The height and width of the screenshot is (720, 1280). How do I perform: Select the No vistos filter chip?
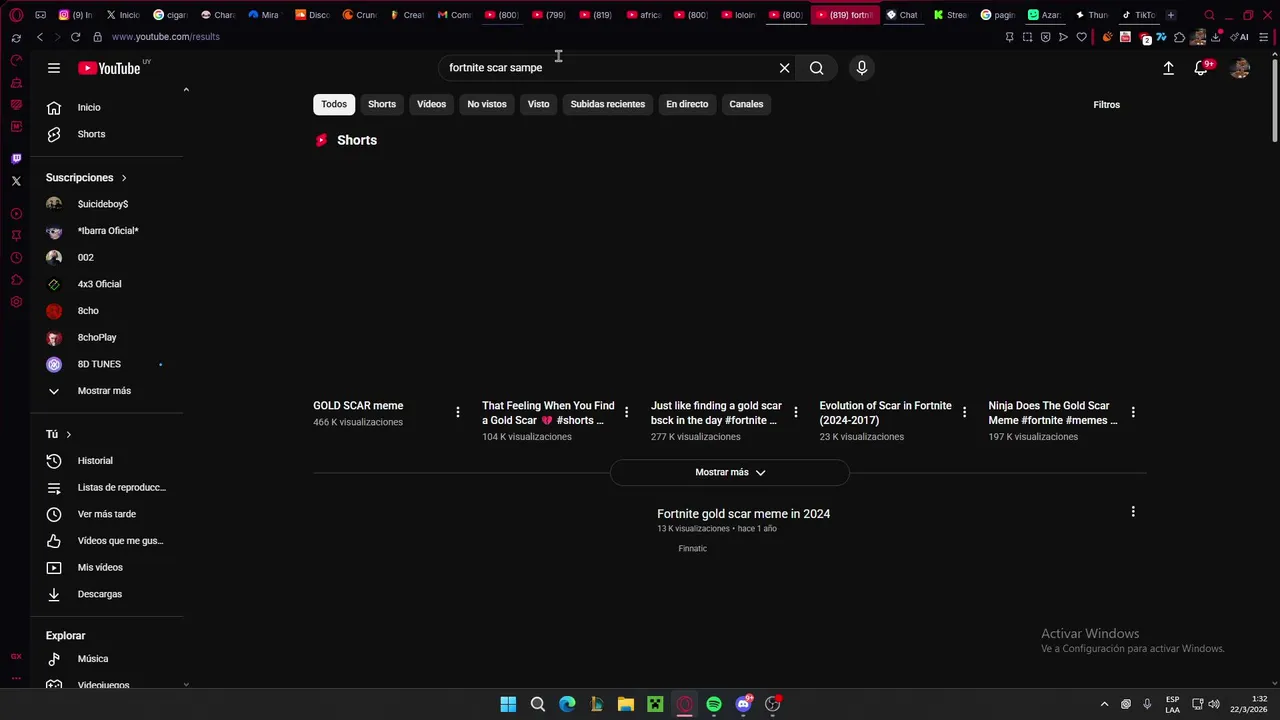point(487,104)
